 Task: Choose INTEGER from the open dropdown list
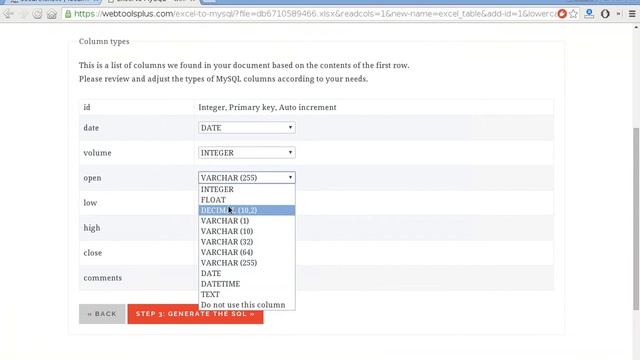click(247, 189)
